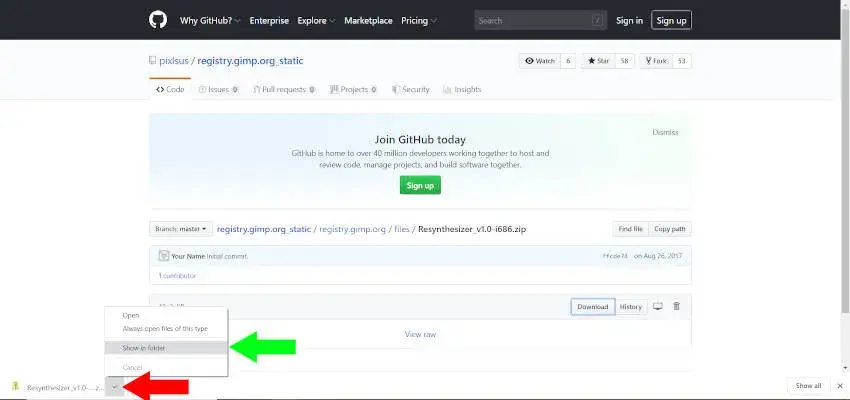
Task: Click Sign in in the header
Action: pyautogui.click(x=629, y=21)
